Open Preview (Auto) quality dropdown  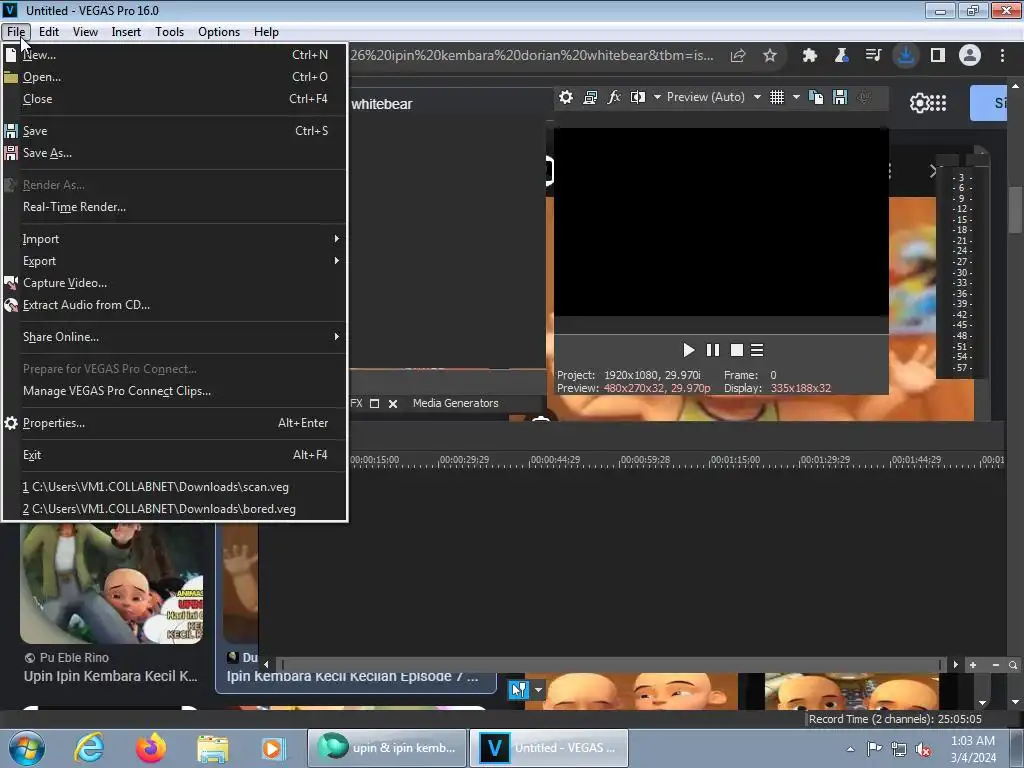click(x=713, y=97)
